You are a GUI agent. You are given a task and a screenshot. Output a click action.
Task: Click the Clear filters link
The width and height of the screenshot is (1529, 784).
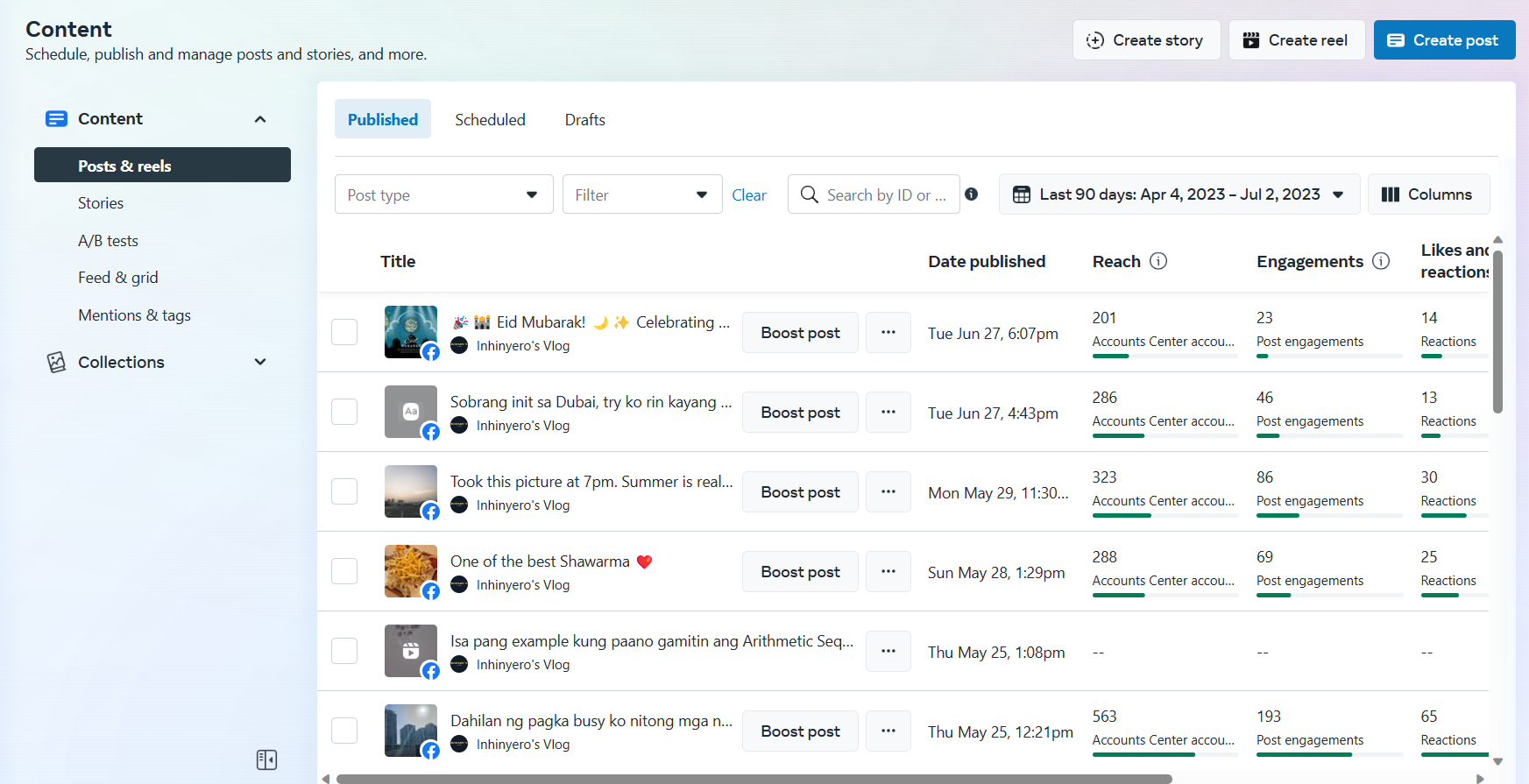pyautogui.click(x=749, y=195)
